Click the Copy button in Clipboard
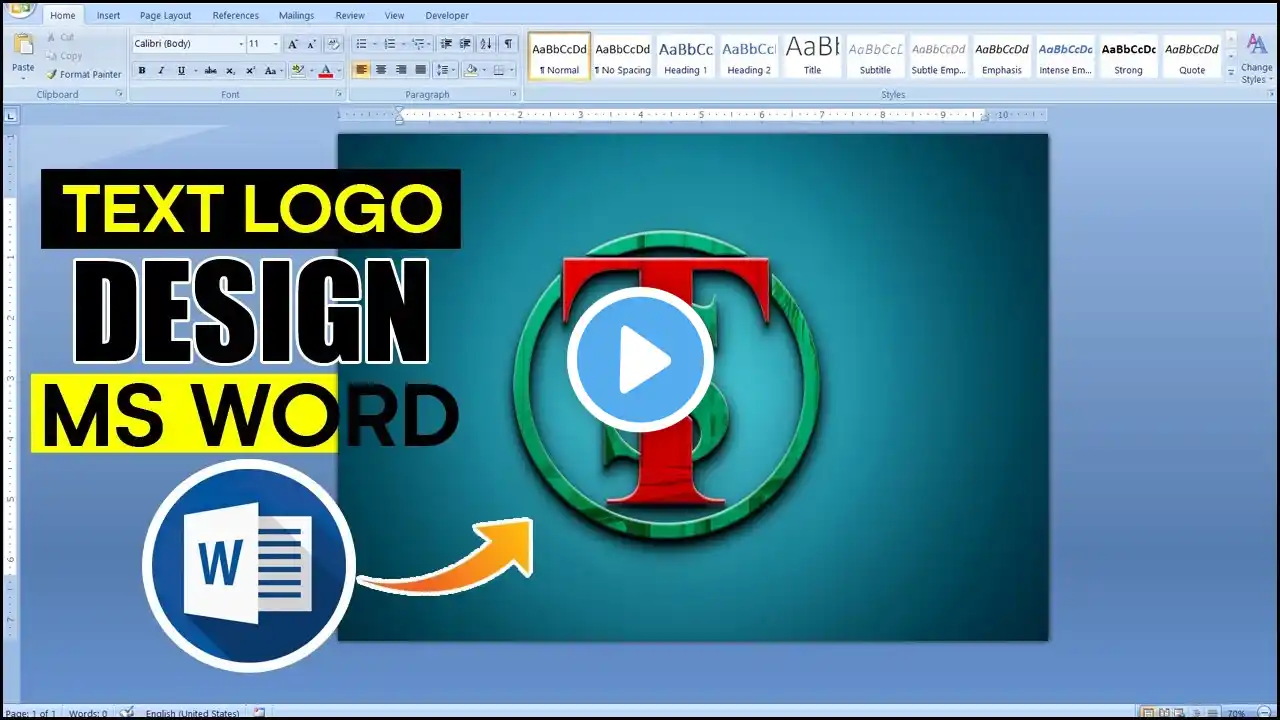Image resolution: width=1280 pixels, height=720 pixels. coord(64,56)
